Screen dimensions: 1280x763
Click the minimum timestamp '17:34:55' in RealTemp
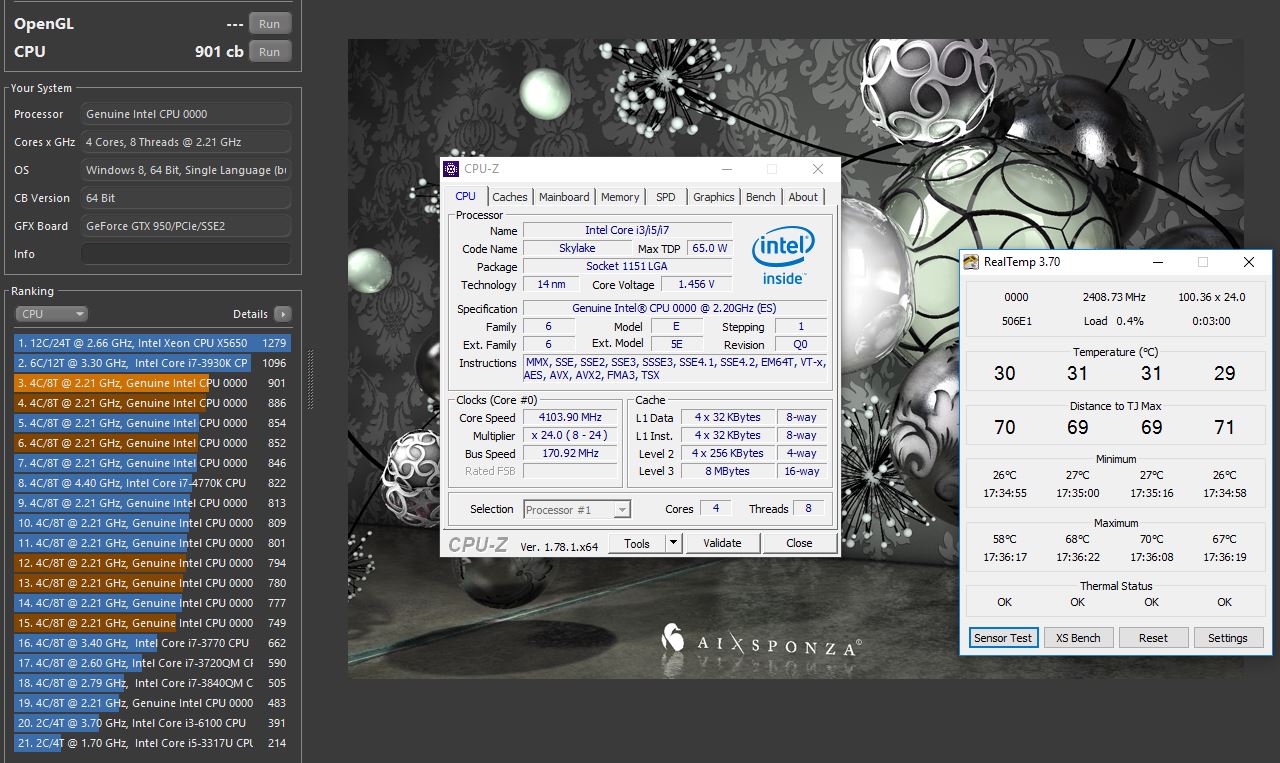tap(1005, 493)
